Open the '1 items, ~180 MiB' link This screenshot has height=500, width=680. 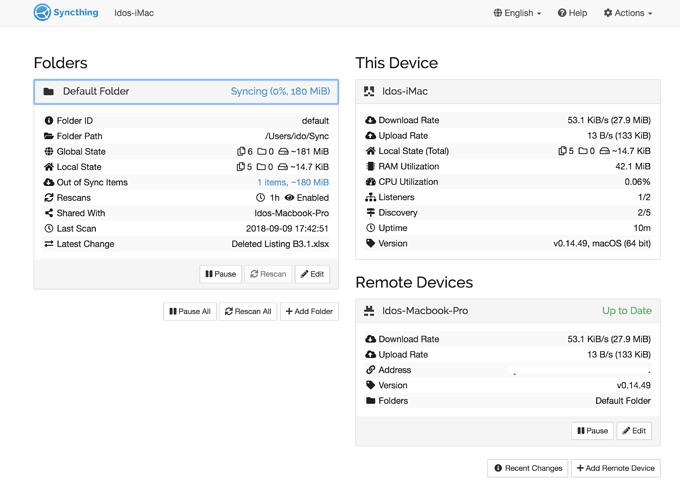tap(293, 182)
